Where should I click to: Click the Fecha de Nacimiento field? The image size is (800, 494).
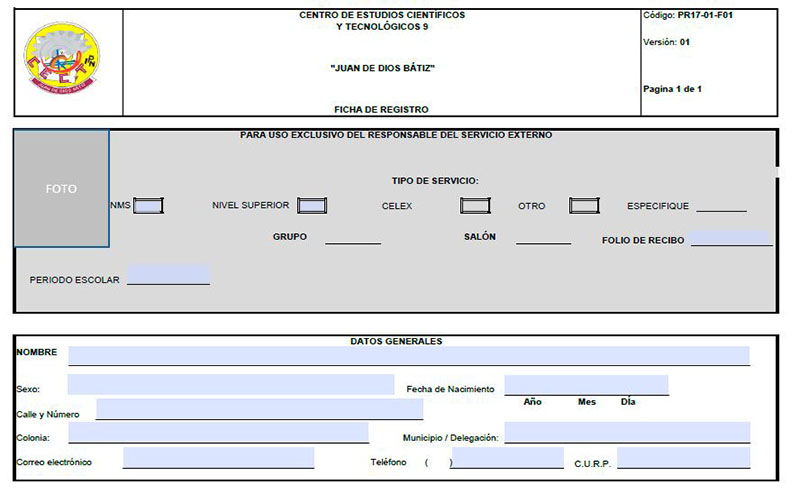(586, 385)
